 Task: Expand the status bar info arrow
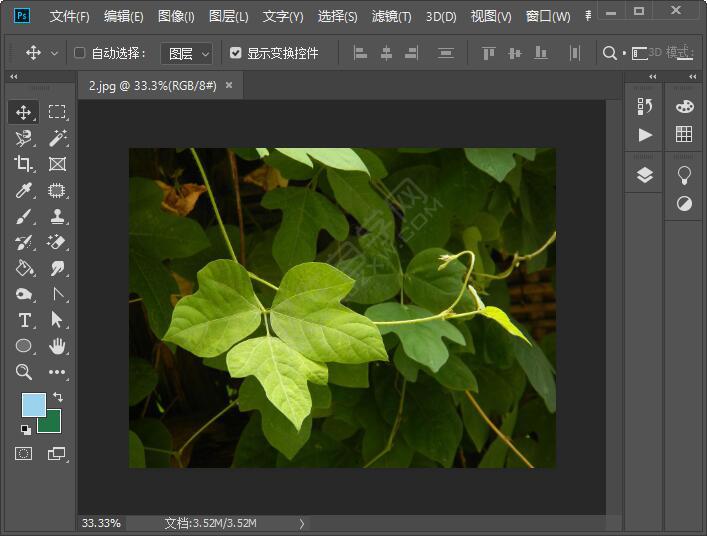[302, 523]
